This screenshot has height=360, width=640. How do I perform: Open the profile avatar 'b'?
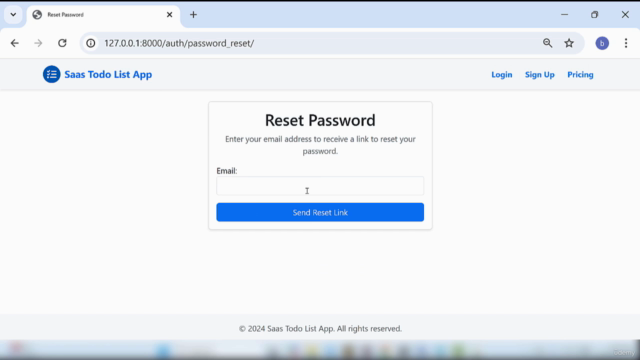pos(602,43)
